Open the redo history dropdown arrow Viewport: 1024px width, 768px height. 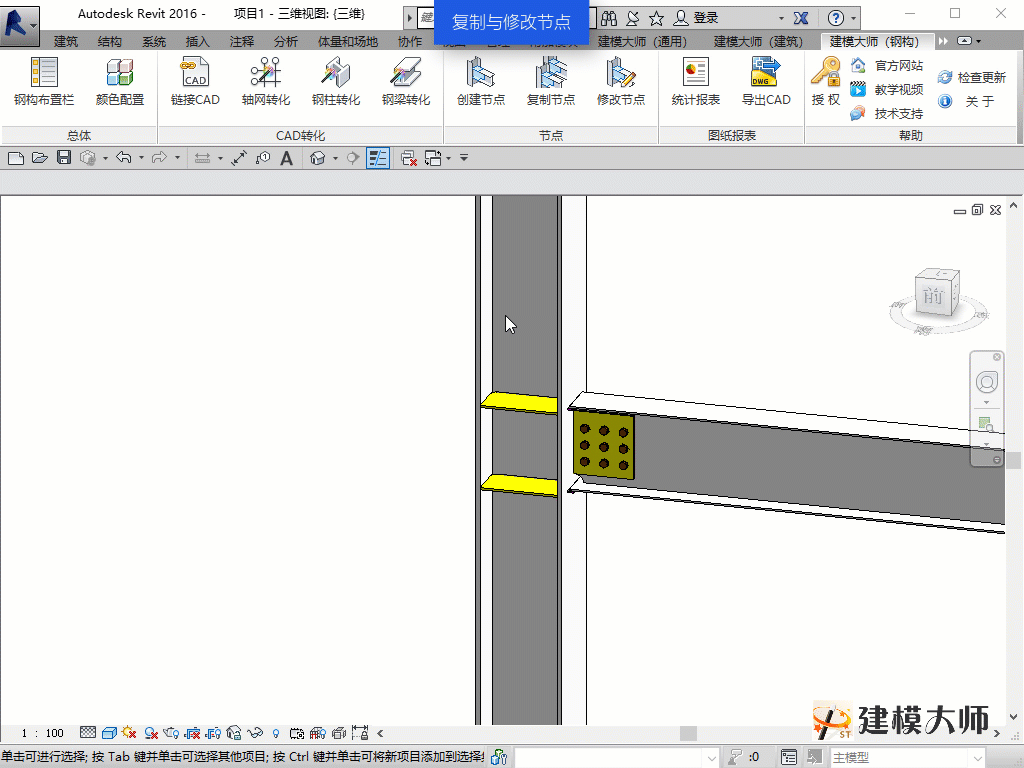(177, 158)
